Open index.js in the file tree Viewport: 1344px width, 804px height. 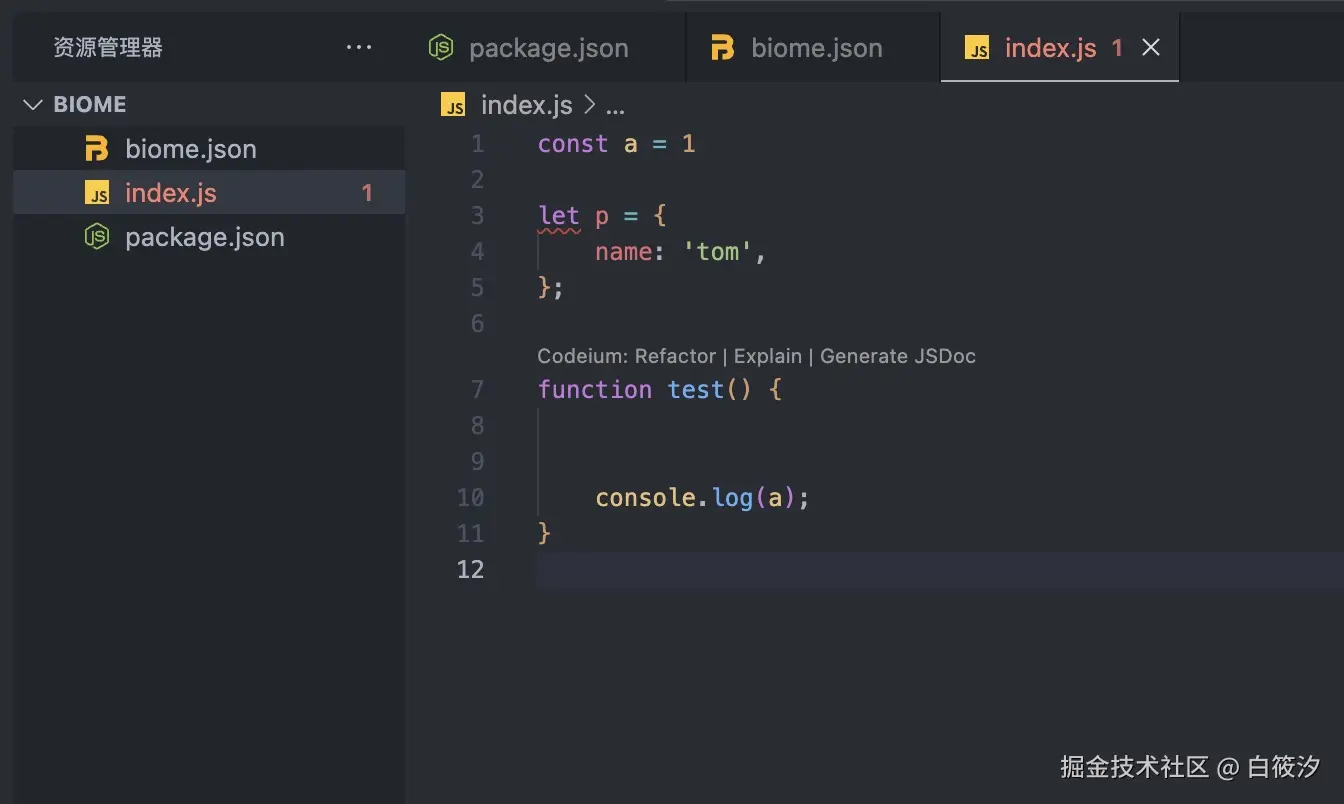[x=209, y=193]
